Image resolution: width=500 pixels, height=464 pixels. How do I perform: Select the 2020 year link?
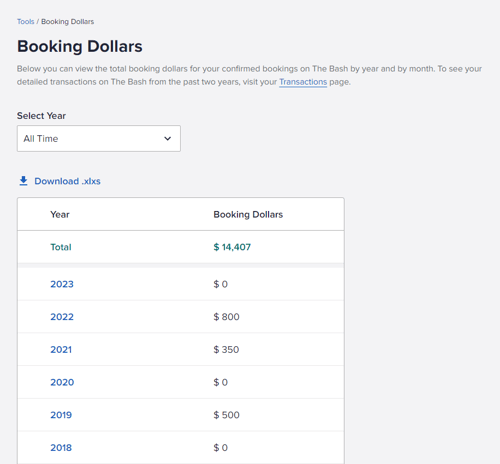pyautogui.click(x=62, y=382)
